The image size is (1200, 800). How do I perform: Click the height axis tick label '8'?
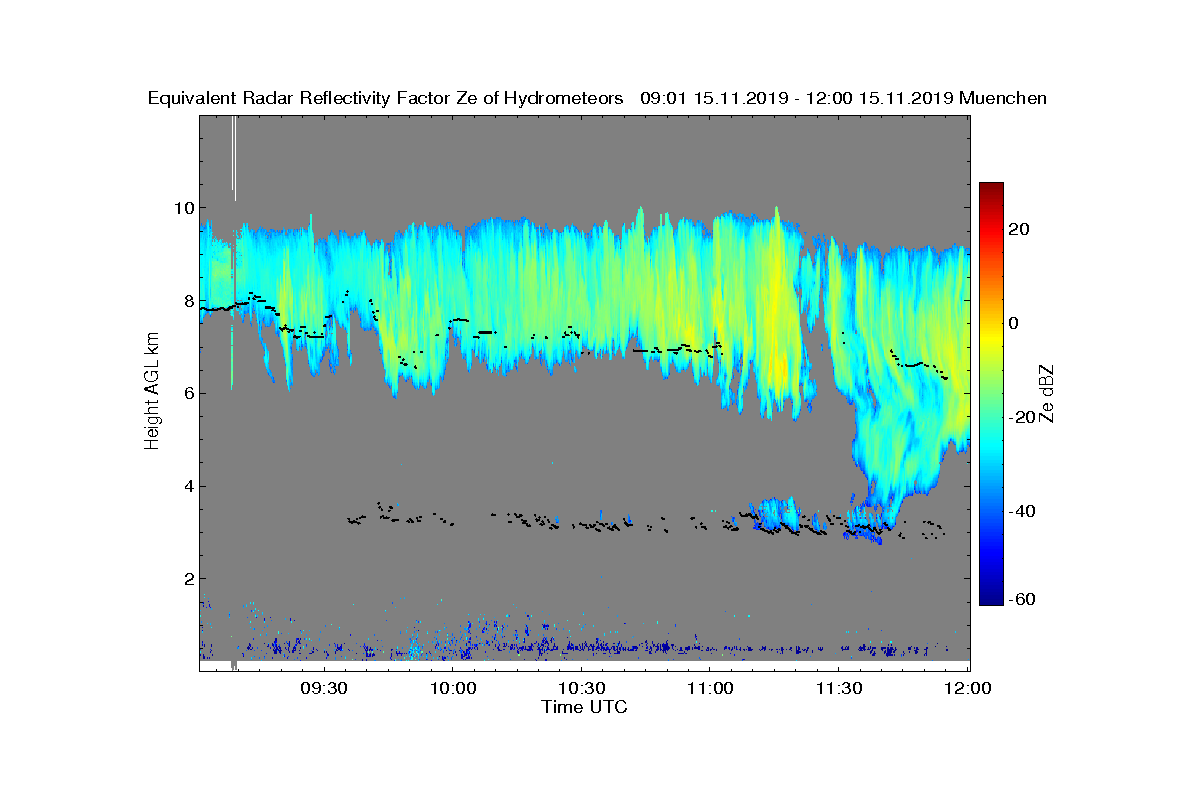(x=187, y=301)
